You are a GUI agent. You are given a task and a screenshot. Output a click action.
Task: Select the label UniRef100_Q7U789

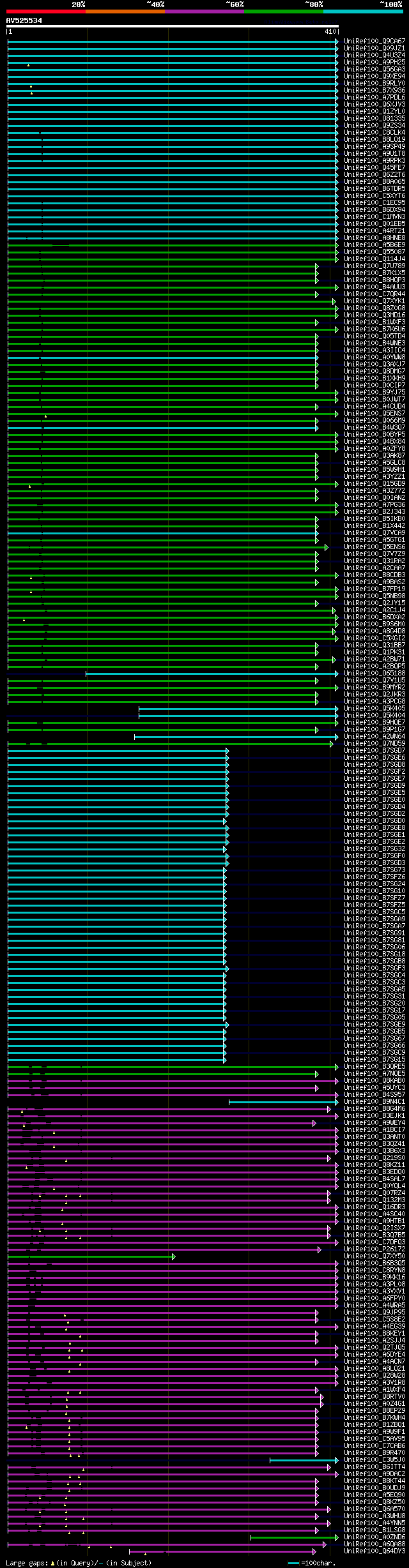[x=374, y=266]
